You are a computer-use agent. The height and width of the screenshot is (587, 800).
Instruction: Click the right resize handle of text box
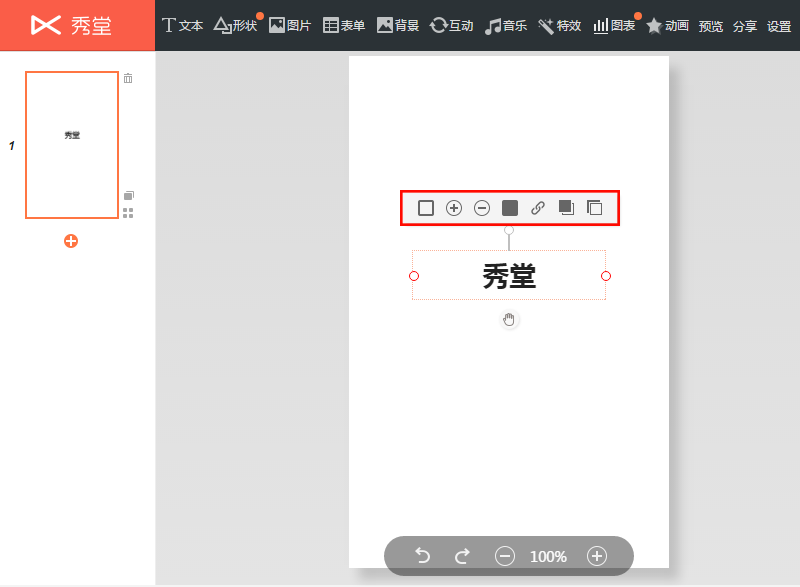coord(606,276)
